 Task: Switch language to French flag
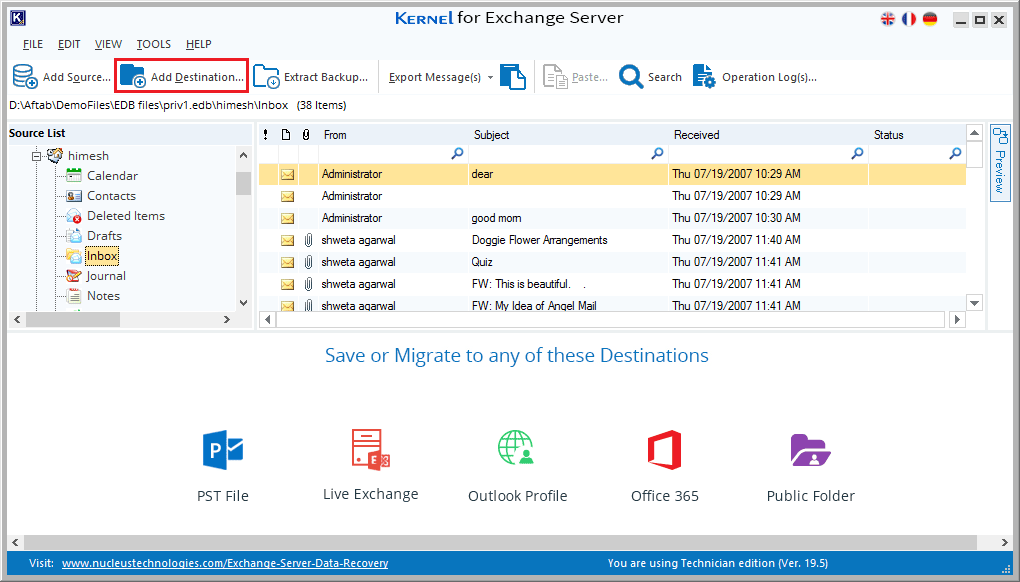(909, 20)
